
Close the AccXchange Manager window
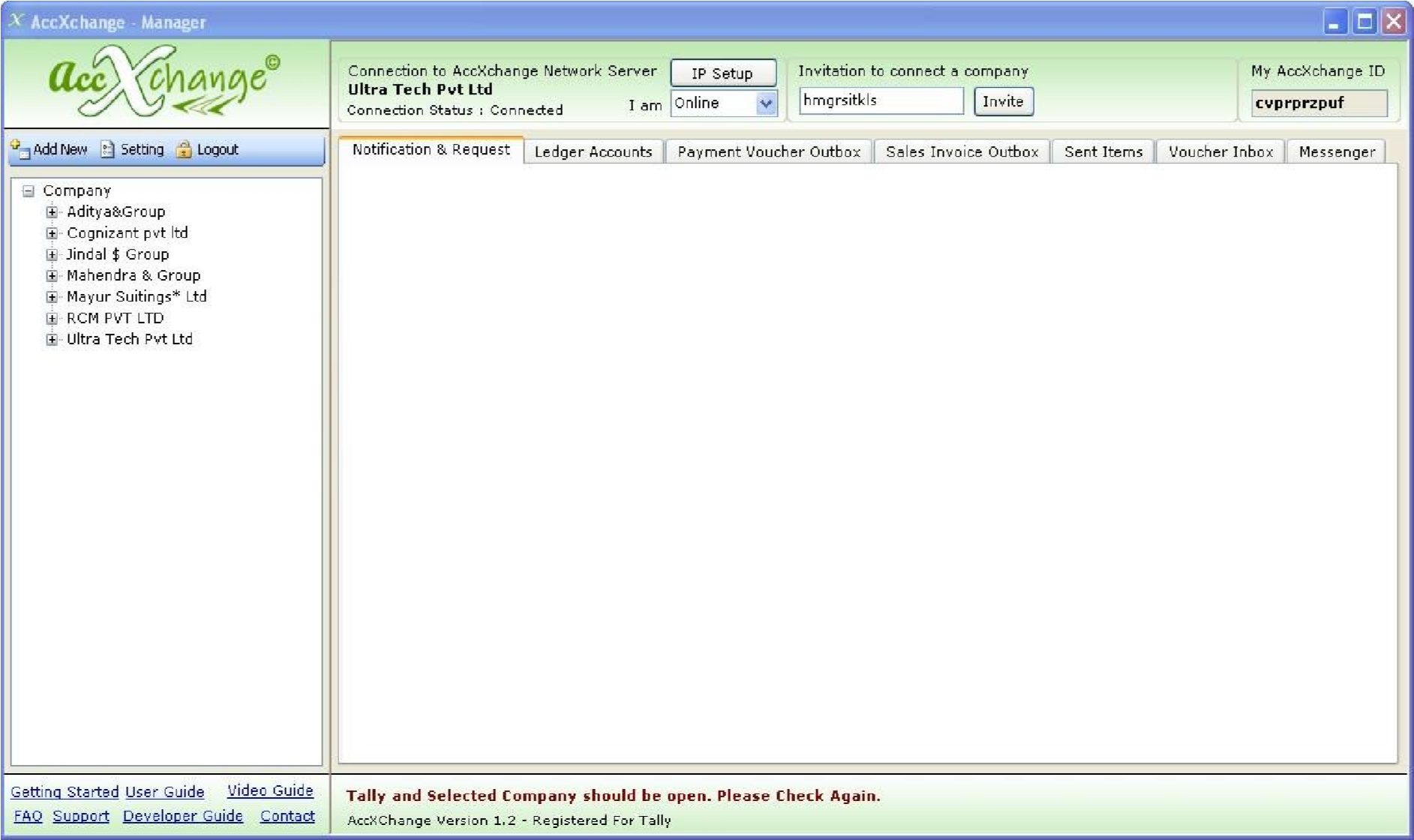pos(1394,21)
